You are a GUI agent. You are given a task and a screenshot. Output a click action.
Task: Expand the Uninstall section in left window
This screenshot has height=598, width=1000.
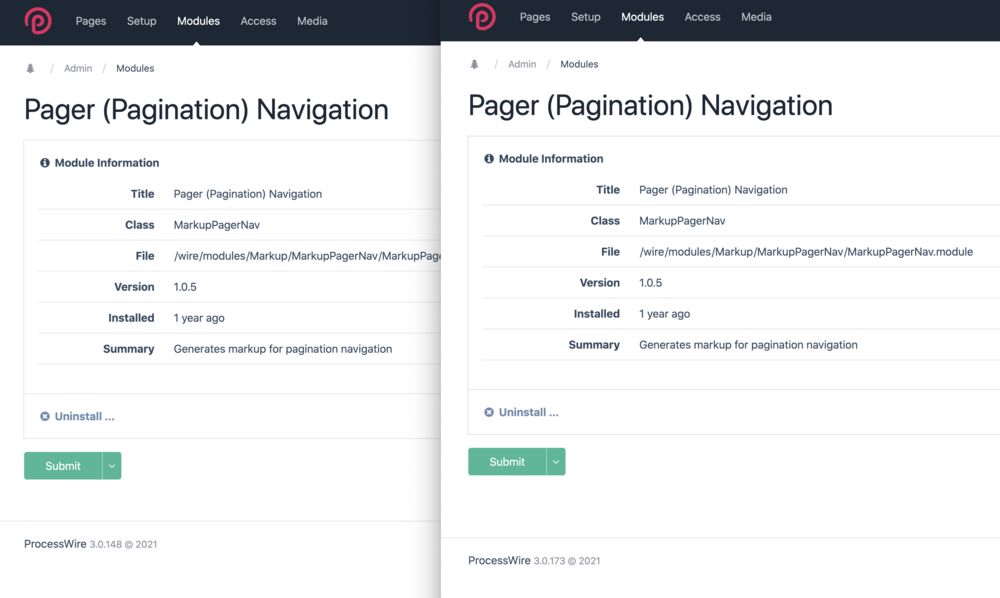click(x=84, y=417)
